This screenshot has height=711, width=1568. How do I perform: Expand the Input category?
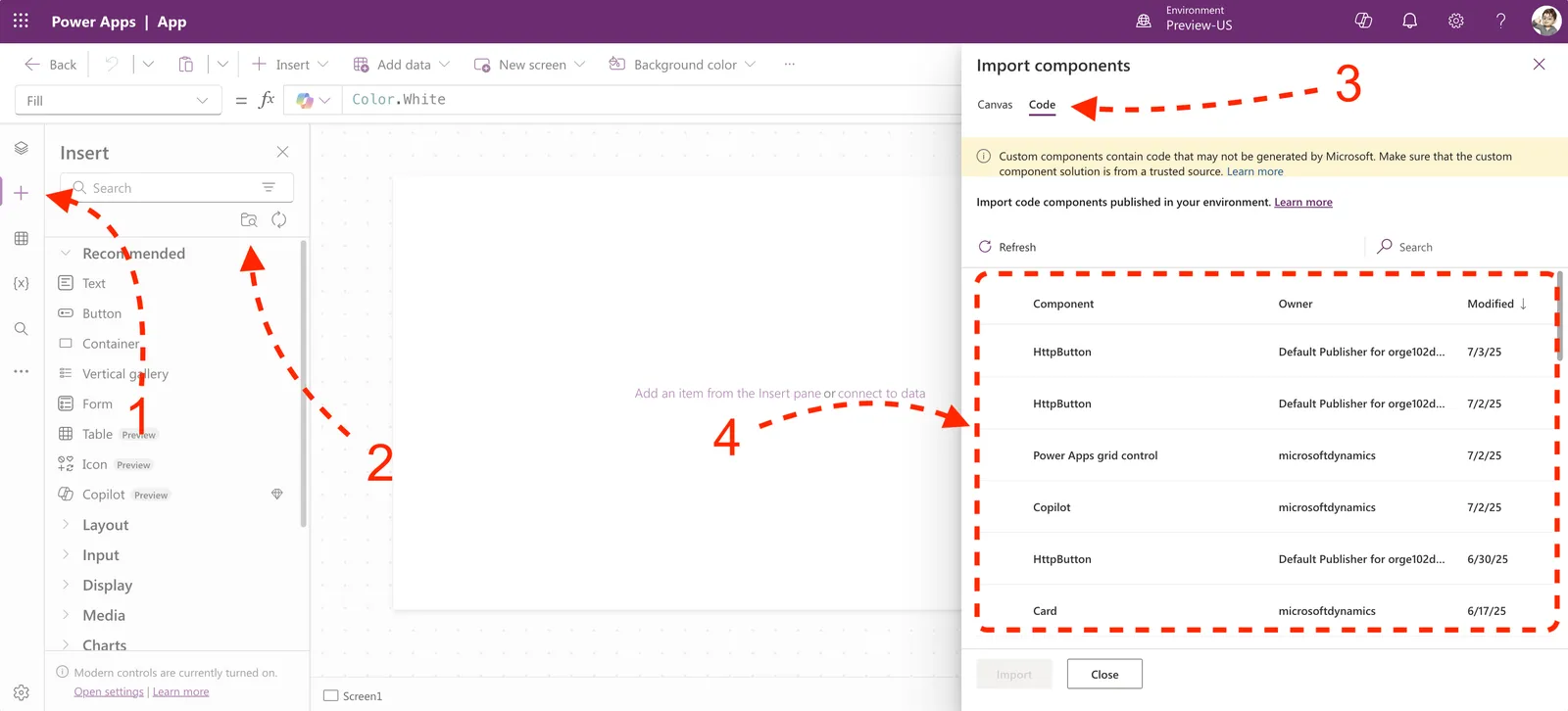(x=66, y=555)
